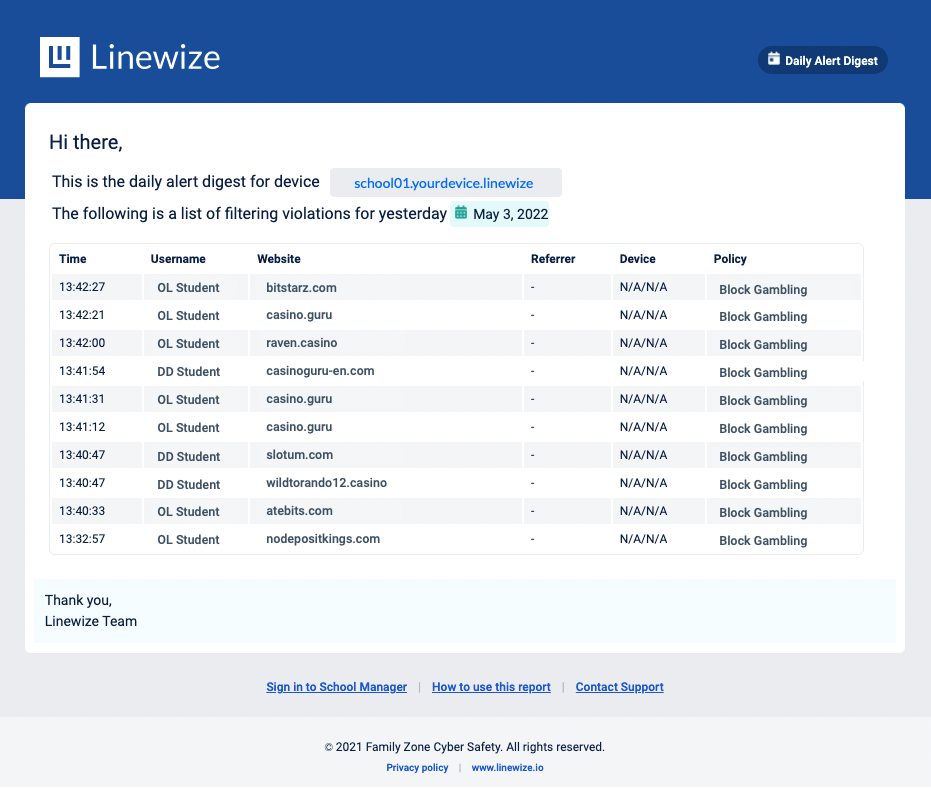Screen dimensions: 931x789
Task: Click casino.guru in the 13:41:12 row
Action: coord(299,427)
